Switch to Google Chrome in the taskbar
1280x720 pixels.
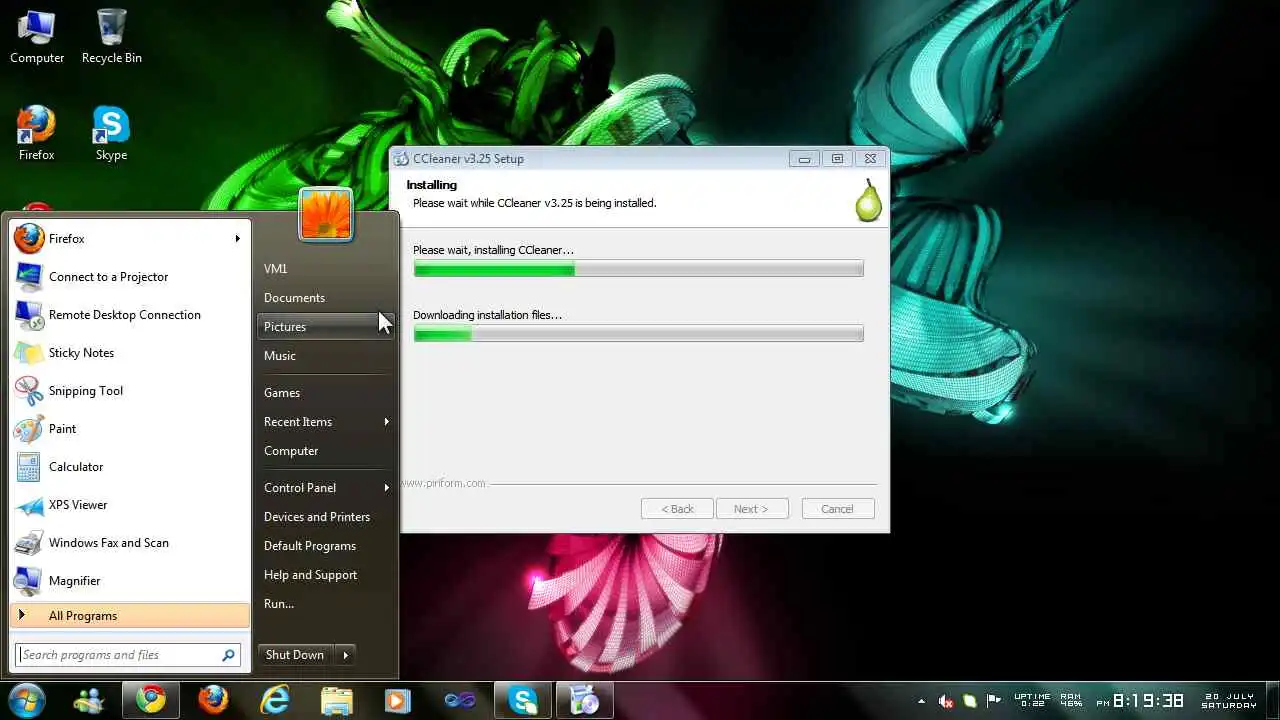[151, 700]
